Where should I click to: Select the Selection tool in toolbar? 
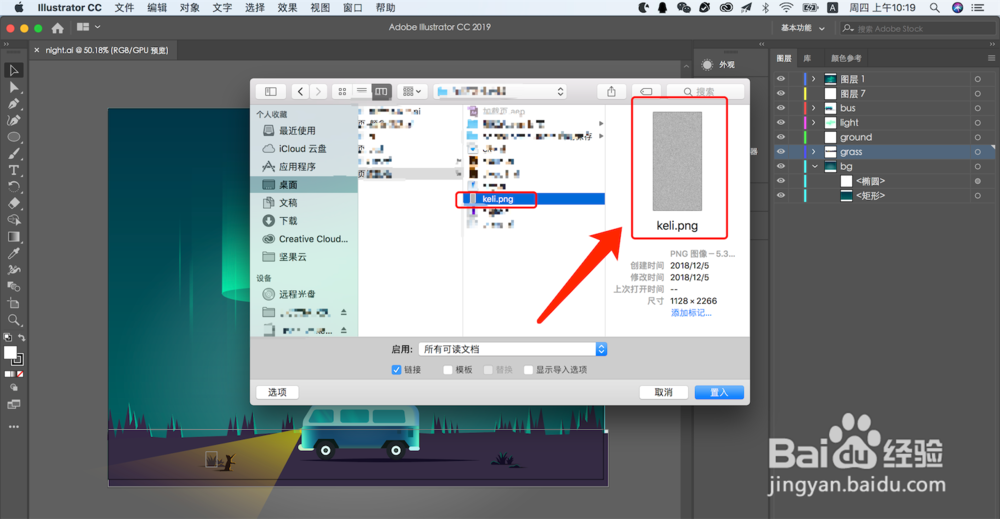coord(14,70)
